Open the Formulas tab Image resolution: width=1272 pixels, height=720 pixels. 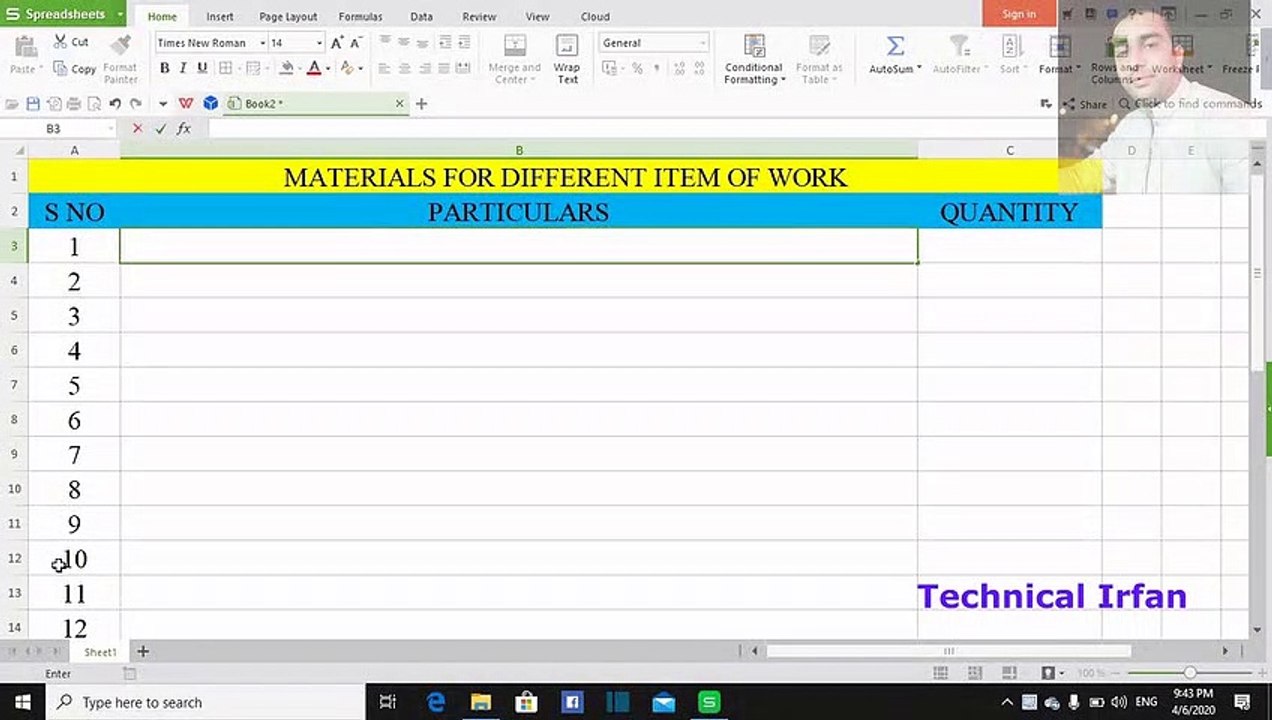click(360, 16)
